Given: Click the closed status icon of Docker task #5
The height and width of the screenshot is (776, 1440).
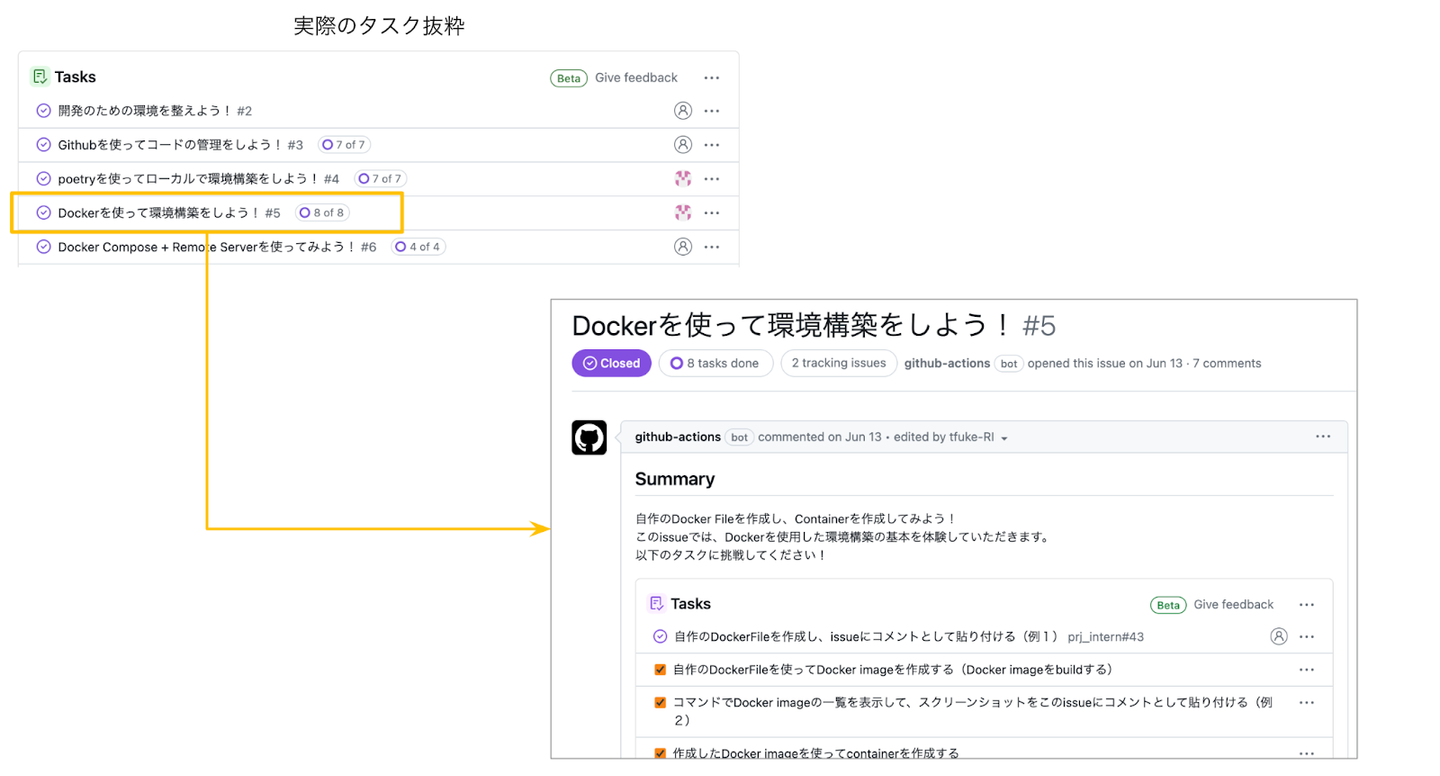Looking at the screenshot, I should 43,213.
